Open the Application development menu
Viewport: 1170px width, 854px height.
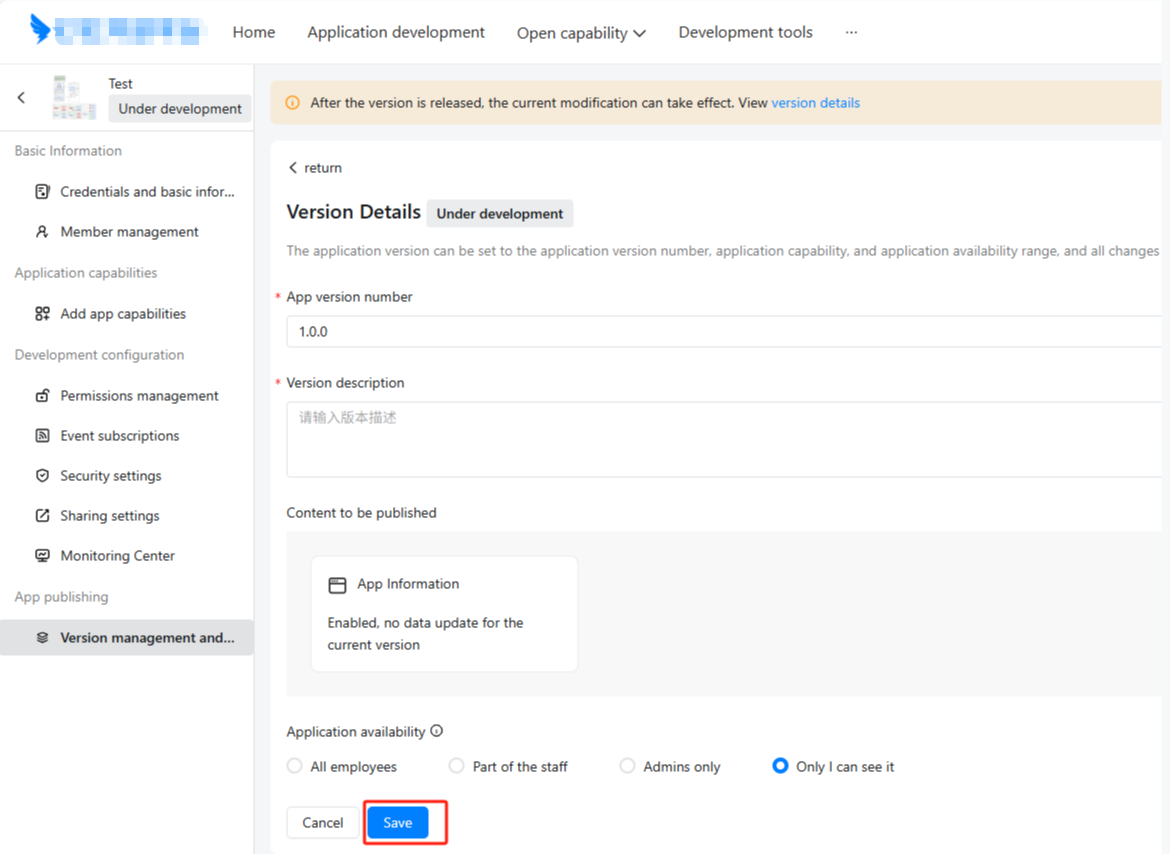396,32
